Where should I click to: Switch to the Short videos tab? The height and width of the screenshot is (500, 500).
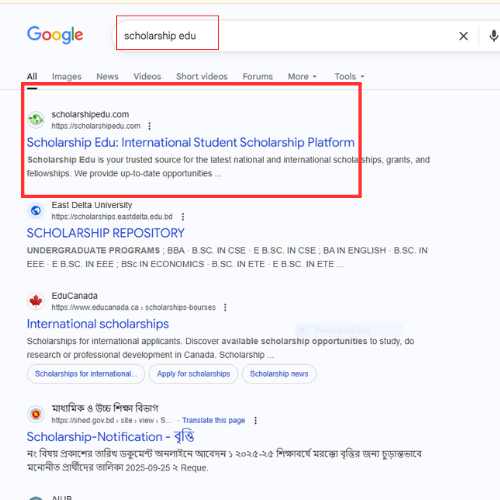[202, 77]
